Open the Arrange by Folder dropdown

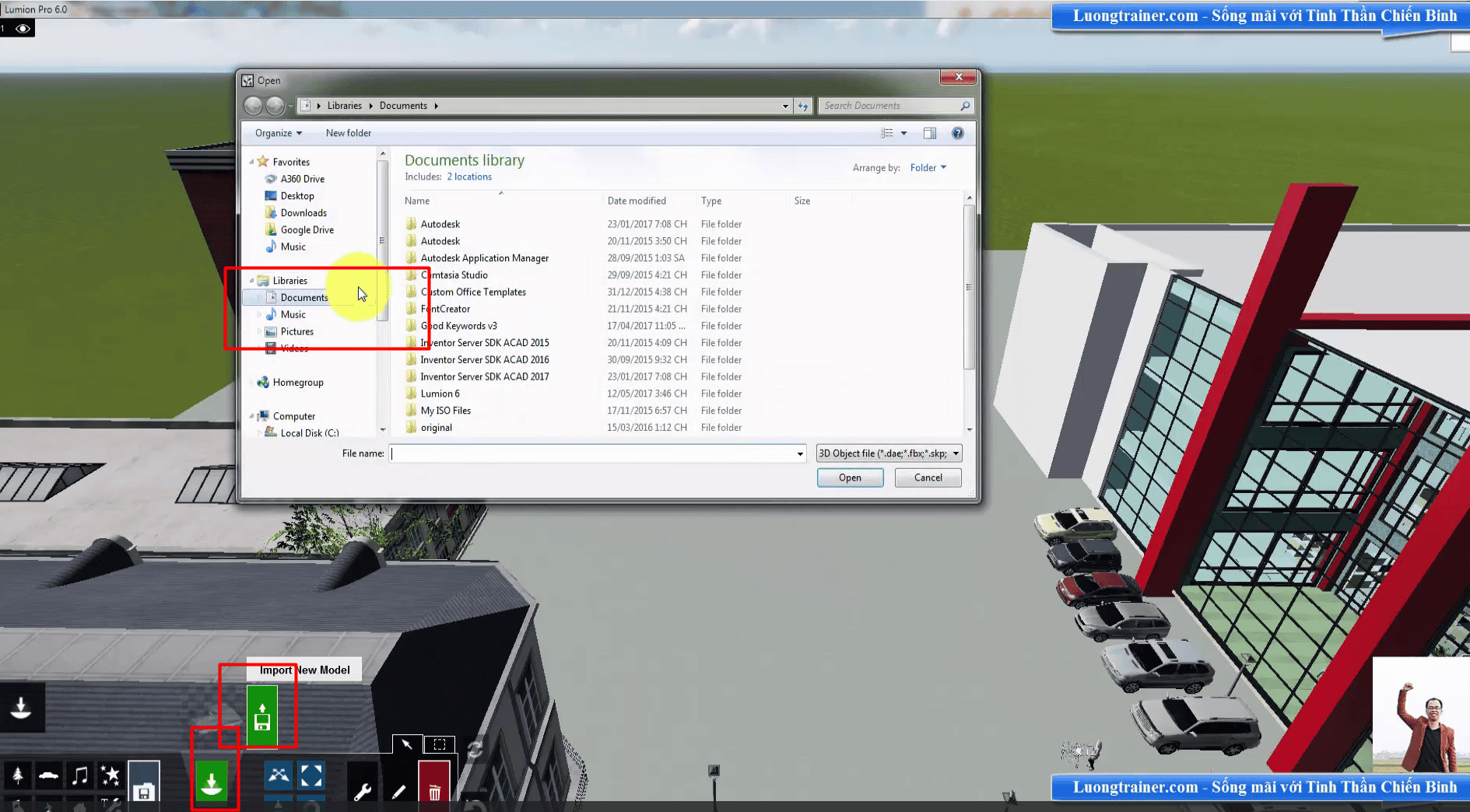click(928, 167)
